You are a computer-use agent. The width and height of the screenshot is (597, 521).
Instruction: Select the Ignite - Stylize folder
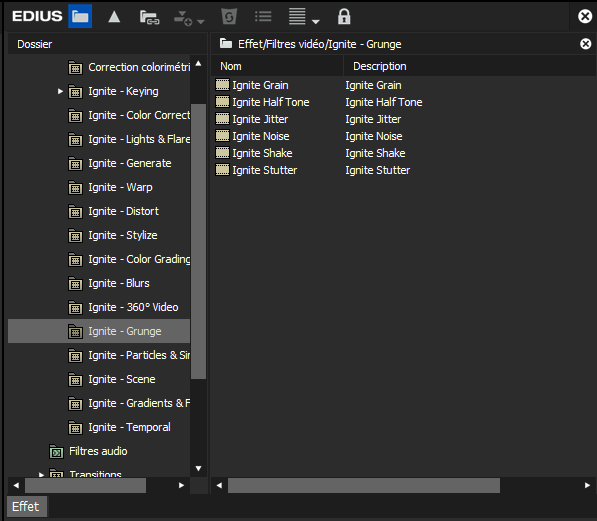tap(123, 235)
